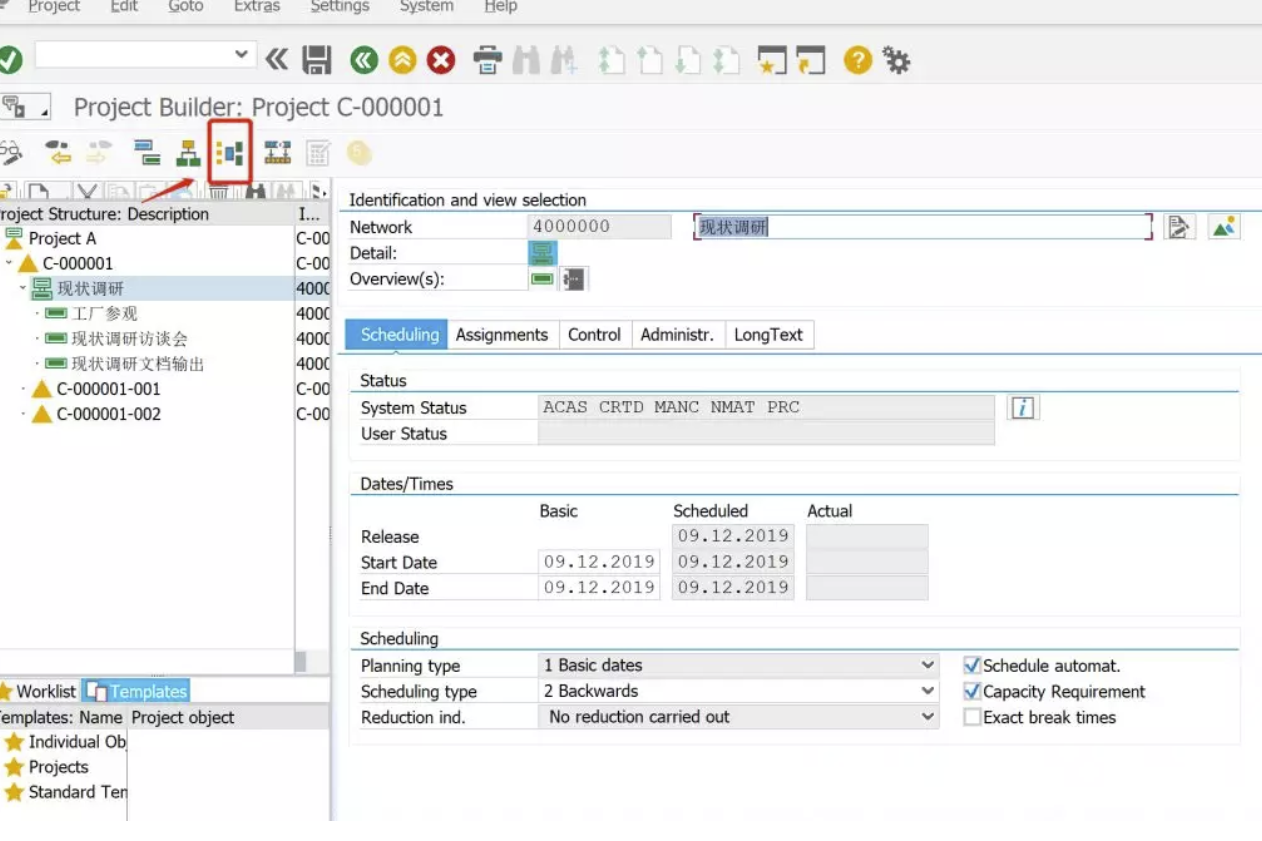1262x841 pixels.
Task: Click the Generate Shortcut icon
Action: [x=810, y=60]
